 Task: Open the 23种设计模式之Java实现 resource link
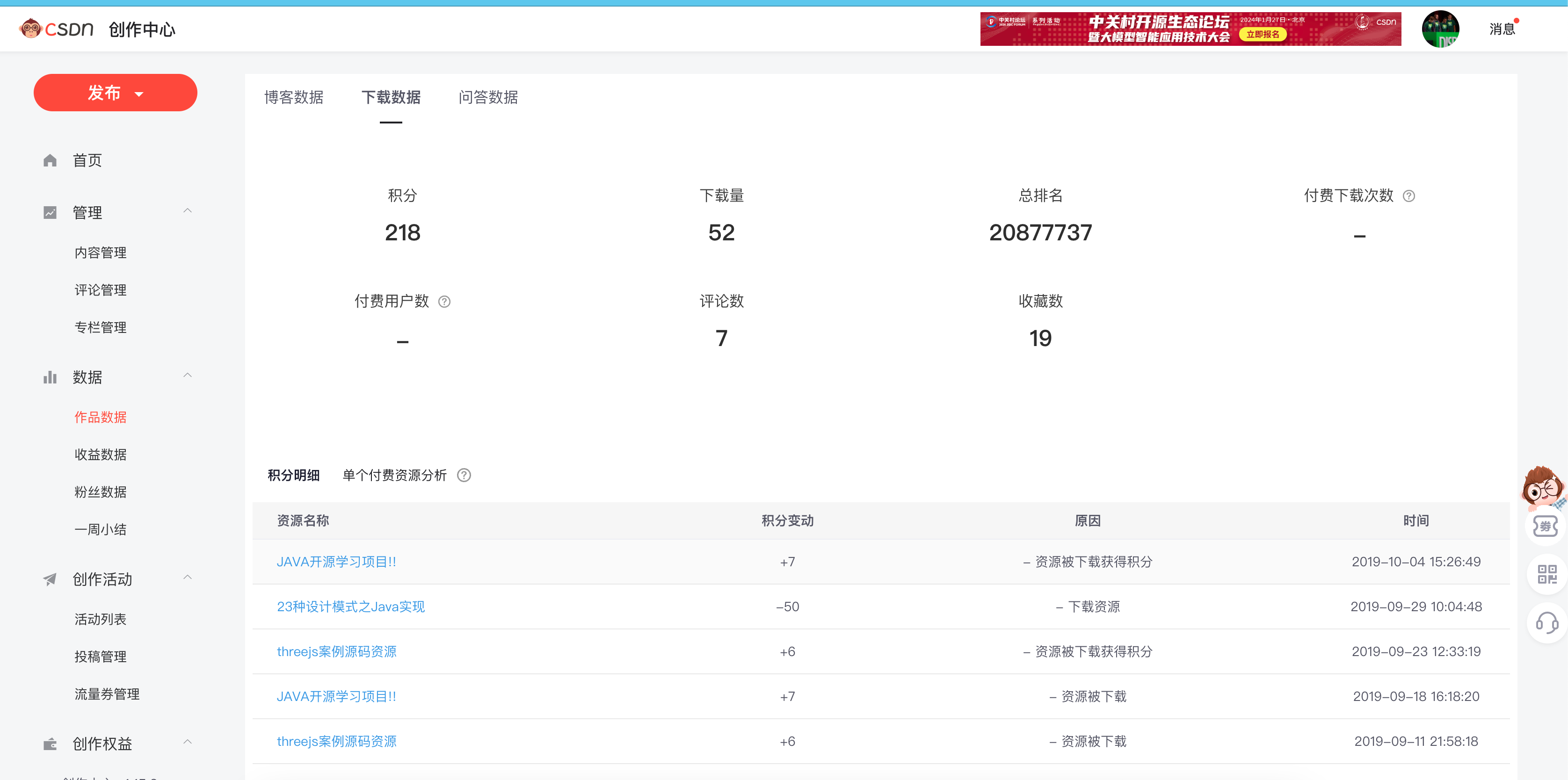point(351,607)
